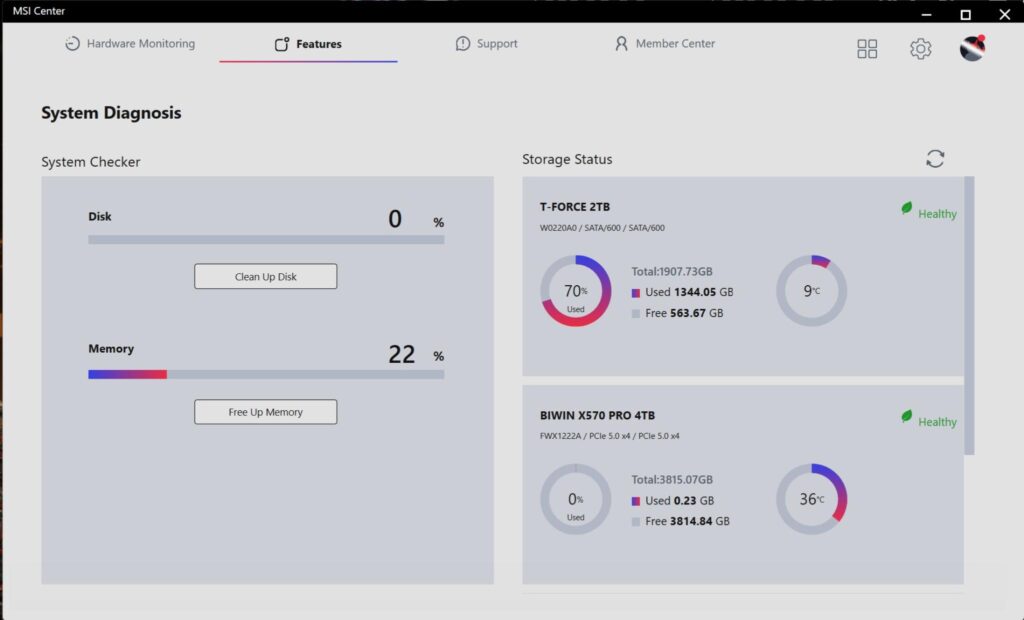
Task: Click the Used 1344.05 GB value
Action: point(689,292)
